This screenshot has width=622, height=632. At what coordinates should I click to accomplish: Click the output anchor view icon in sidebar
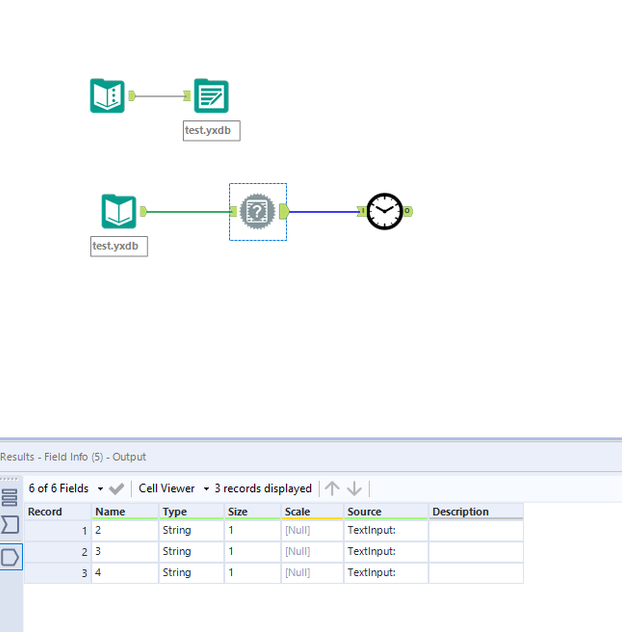click(x=10, y=557)
